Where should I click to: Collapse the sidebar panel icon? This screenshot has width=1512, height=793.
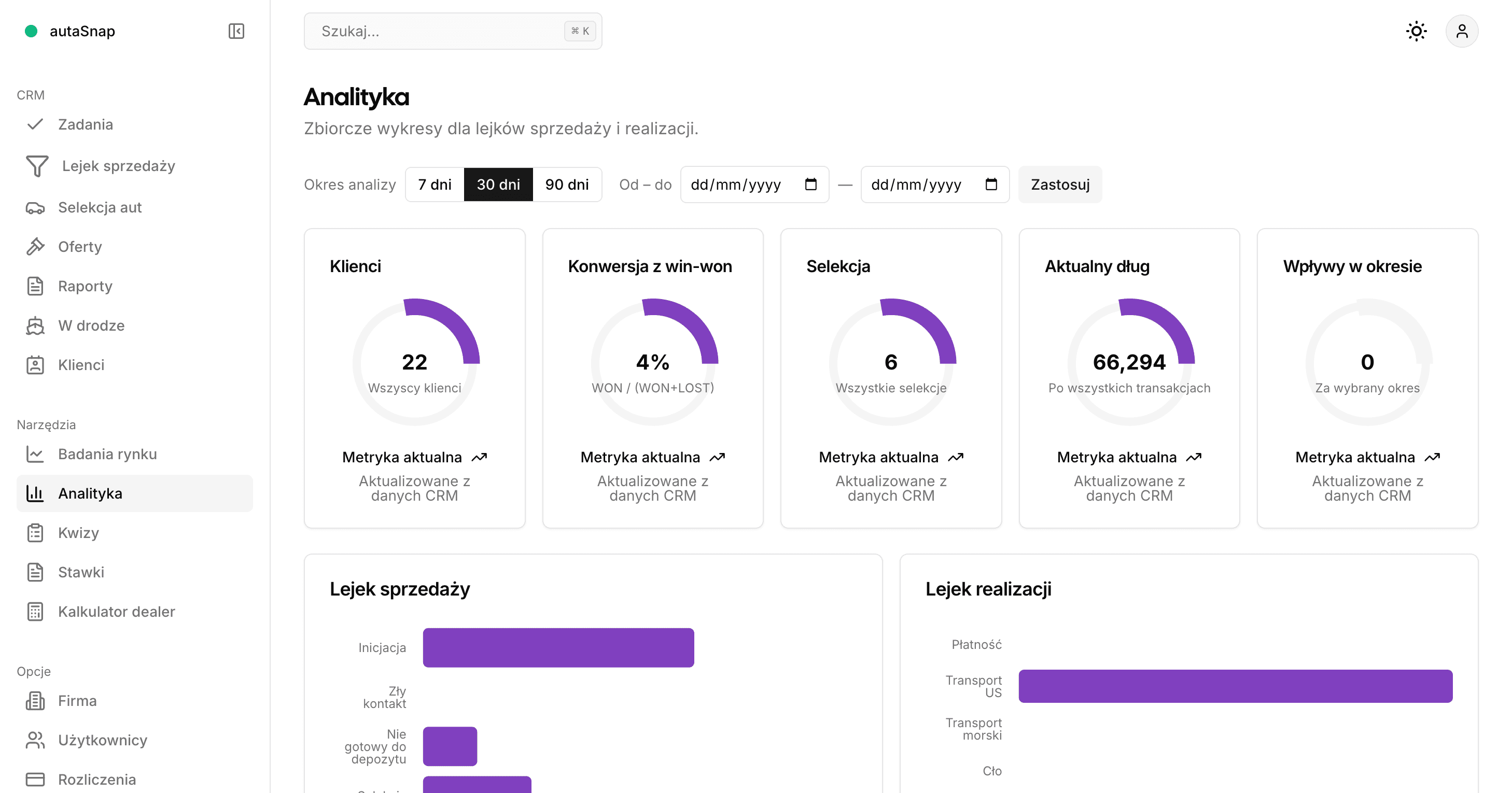[x=236, y=31]
